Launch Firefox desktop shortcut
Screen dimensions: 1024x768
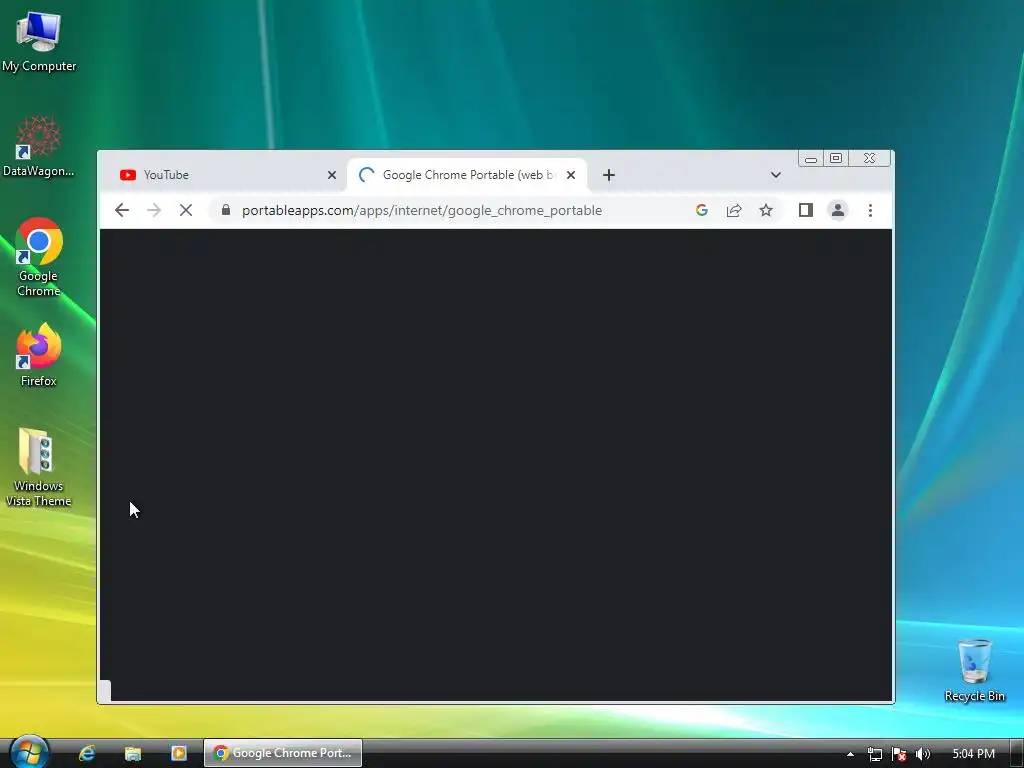pyautogui.click(x=39, y=355)
